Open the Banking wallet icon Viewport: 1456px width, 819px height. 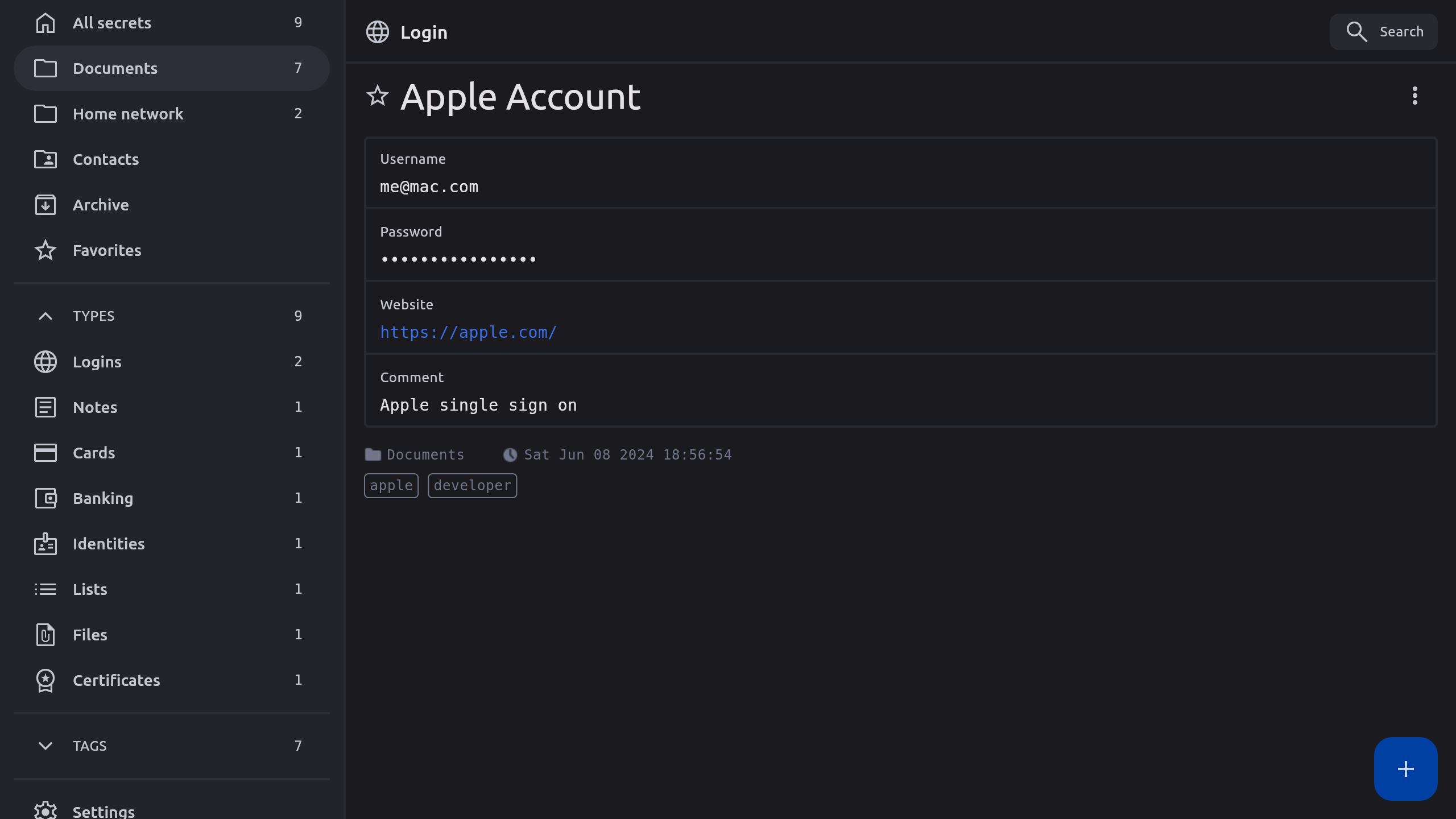click(x=45, y=498)
